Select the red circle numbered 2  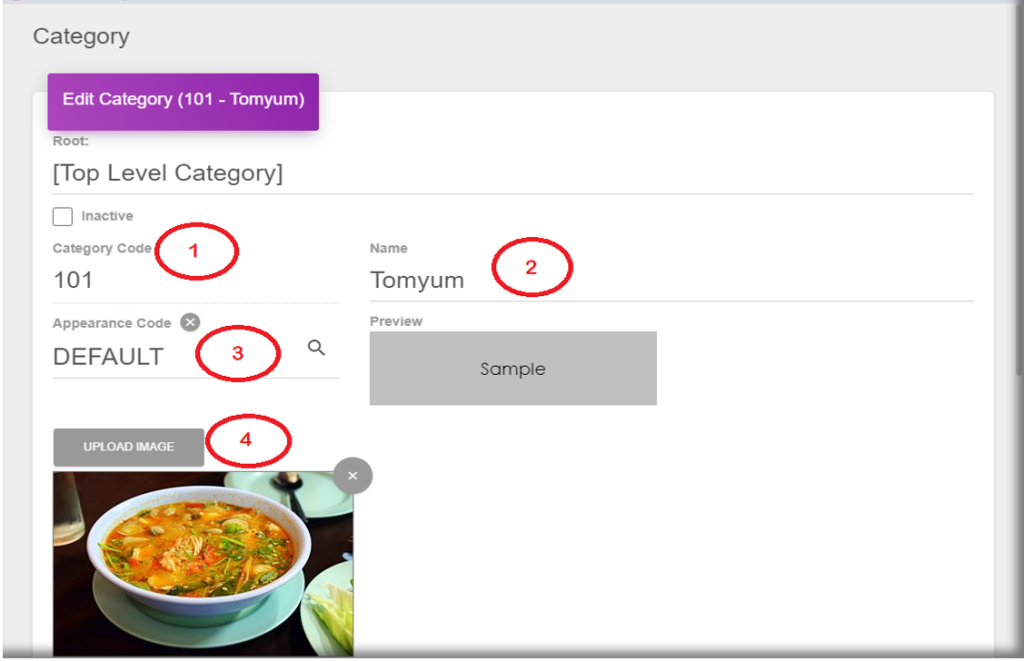[532, 267]
